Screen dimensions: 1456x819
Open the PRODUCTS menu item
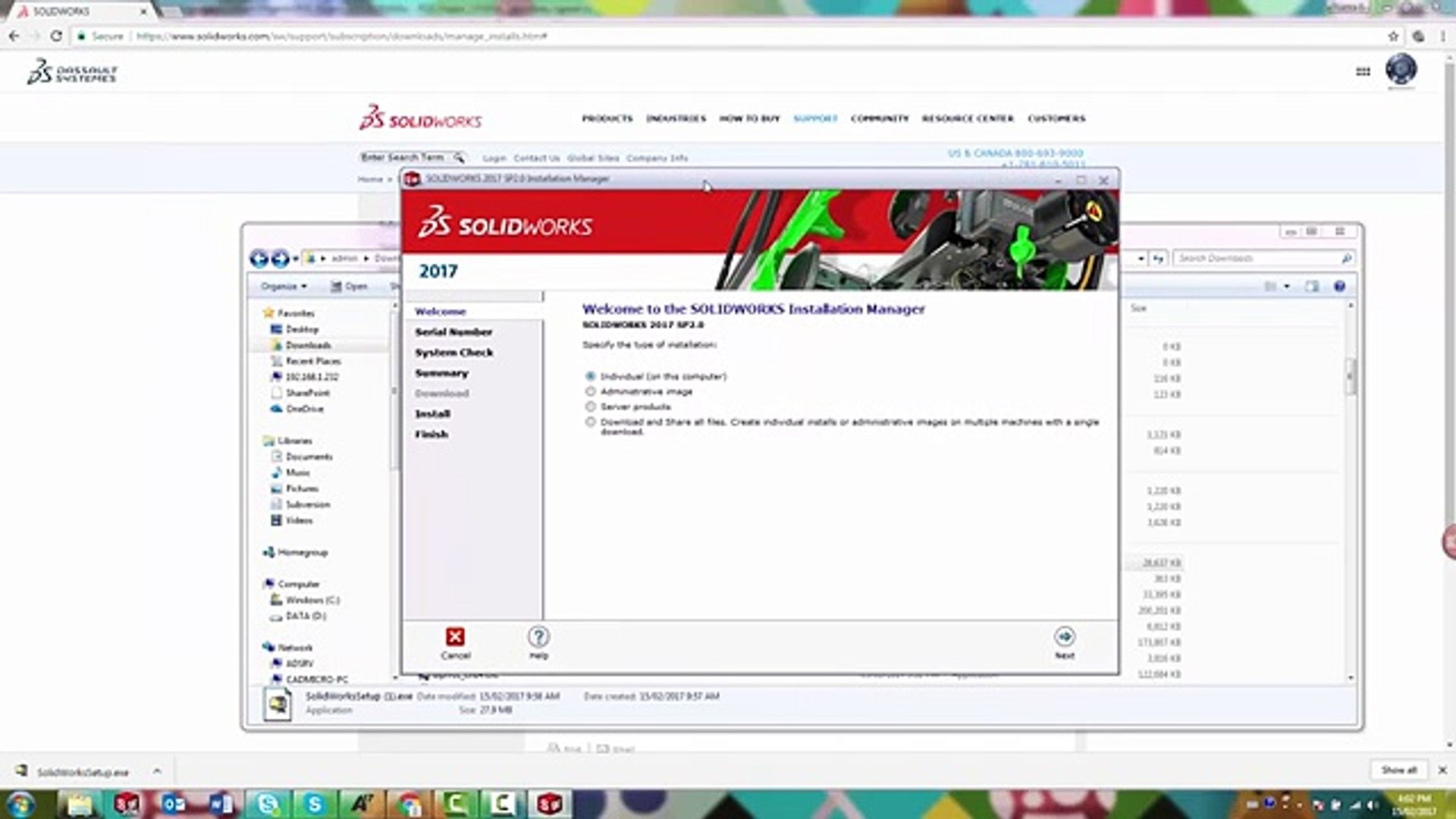607,118
